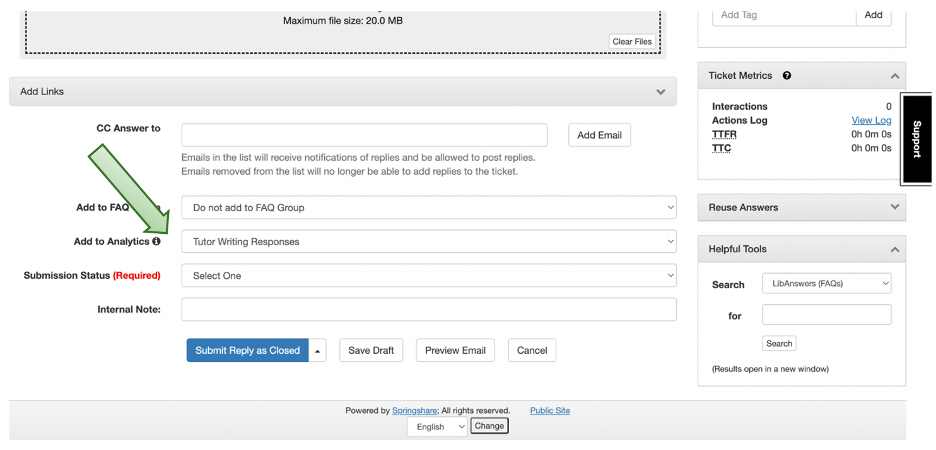Screen dimensions: 936x450
Task: Open the Submit Reply split-button caret
Action: click(318, 351)
